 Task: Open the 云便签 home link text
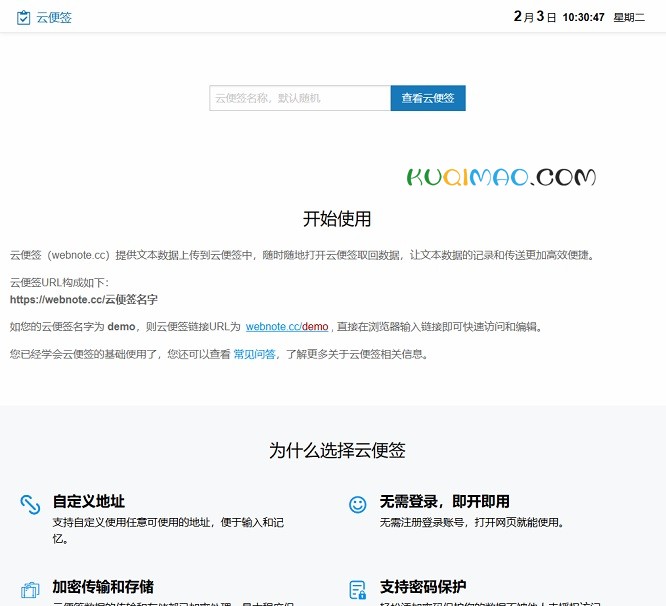[x=54, y=18]
